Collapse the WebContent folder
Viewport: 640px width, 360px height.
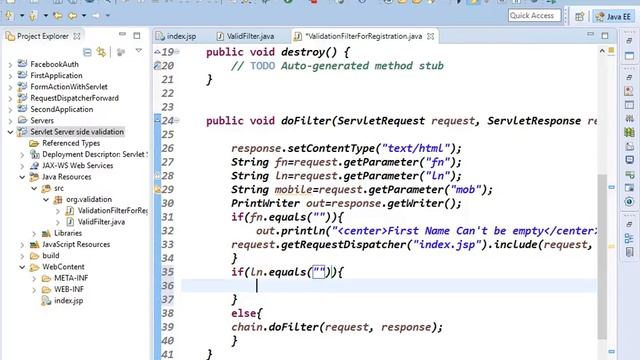click(x=22, y=267)
